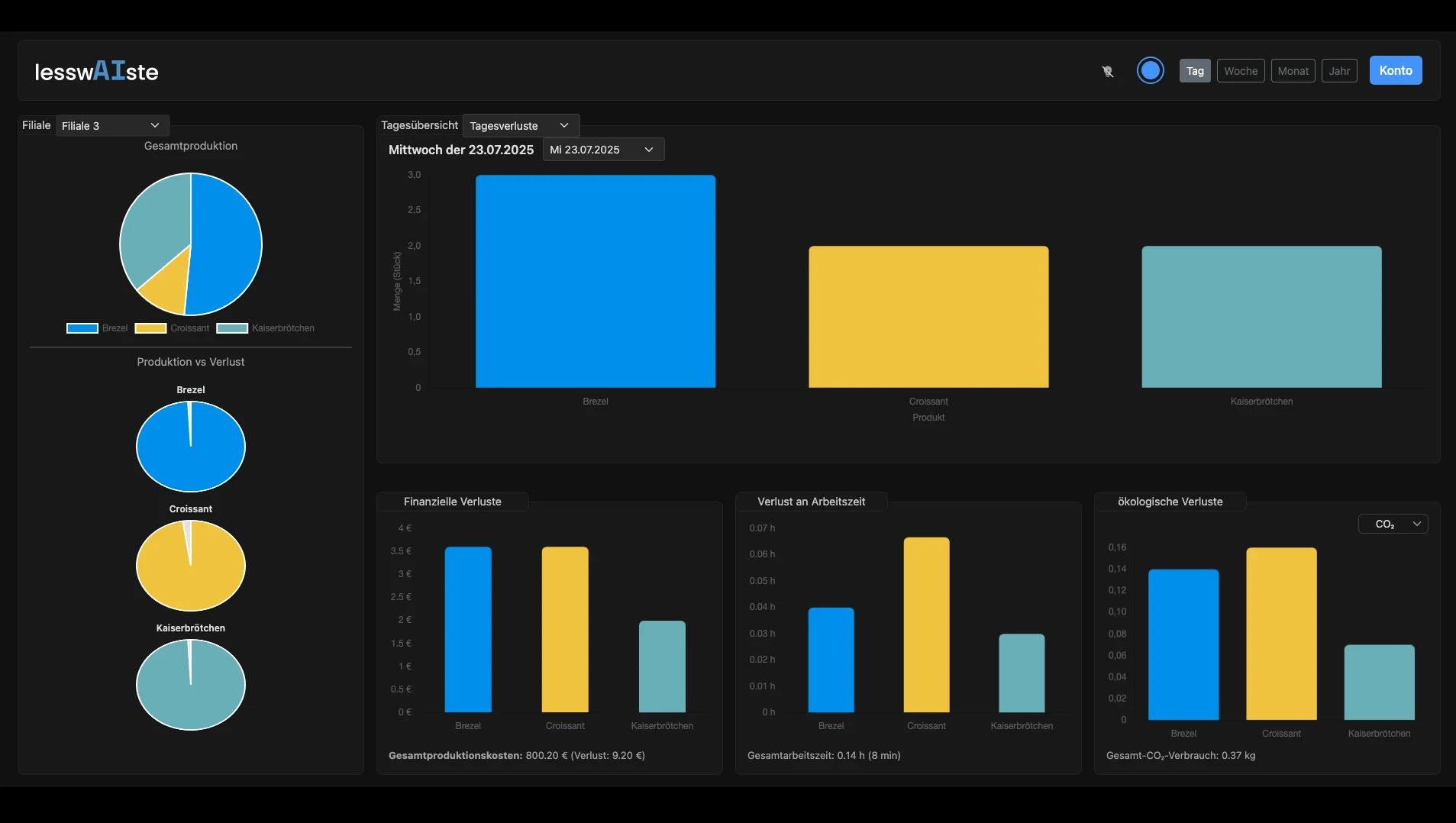Click the Kaiserbrötchen Produktion vs Verlust pie chart
This screenshot has height=823, width=1456.
[191, 685]
